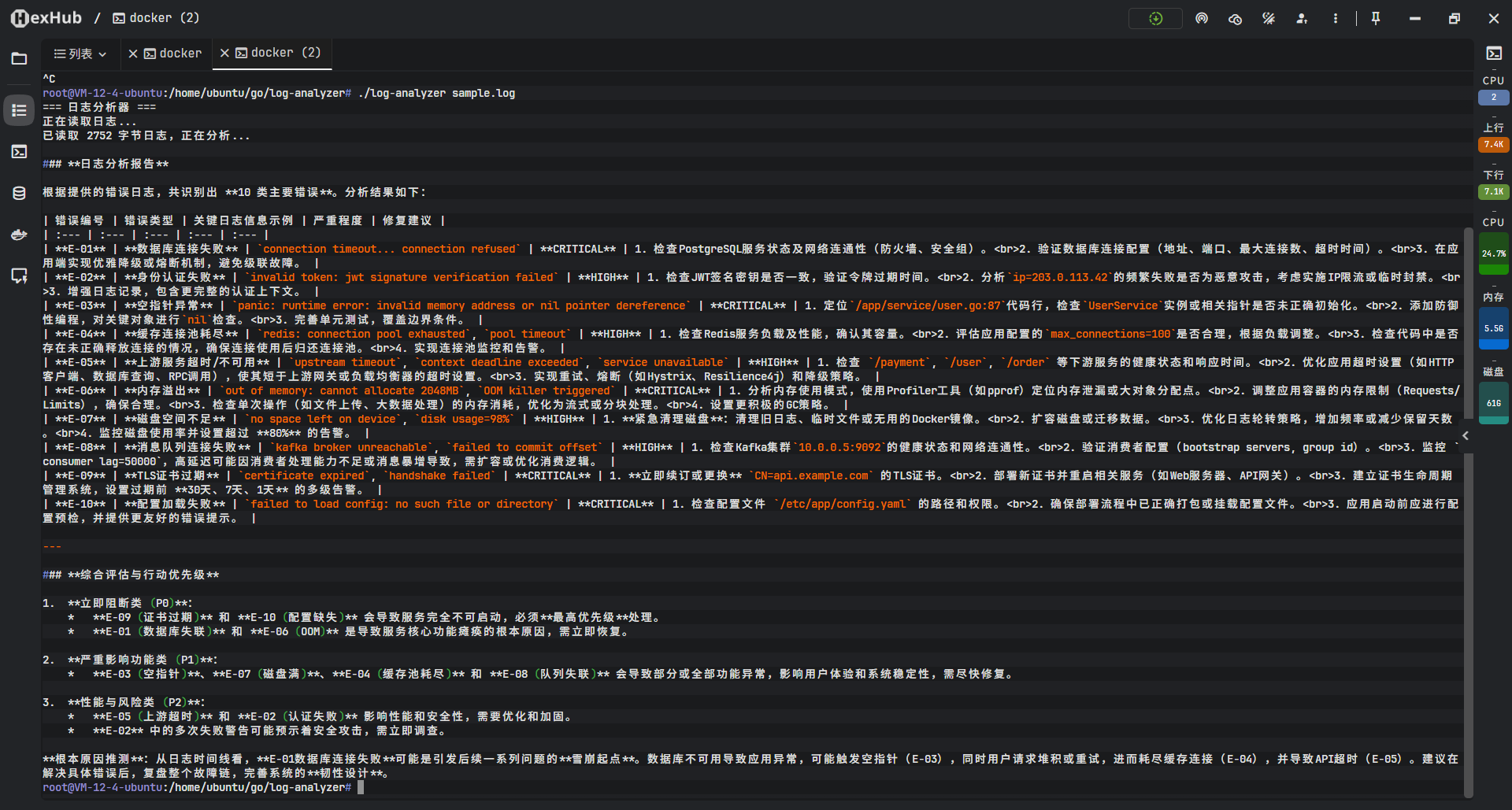Click the **E-04** 缓存连接池耗尽 row

click(x=750, y=341)
